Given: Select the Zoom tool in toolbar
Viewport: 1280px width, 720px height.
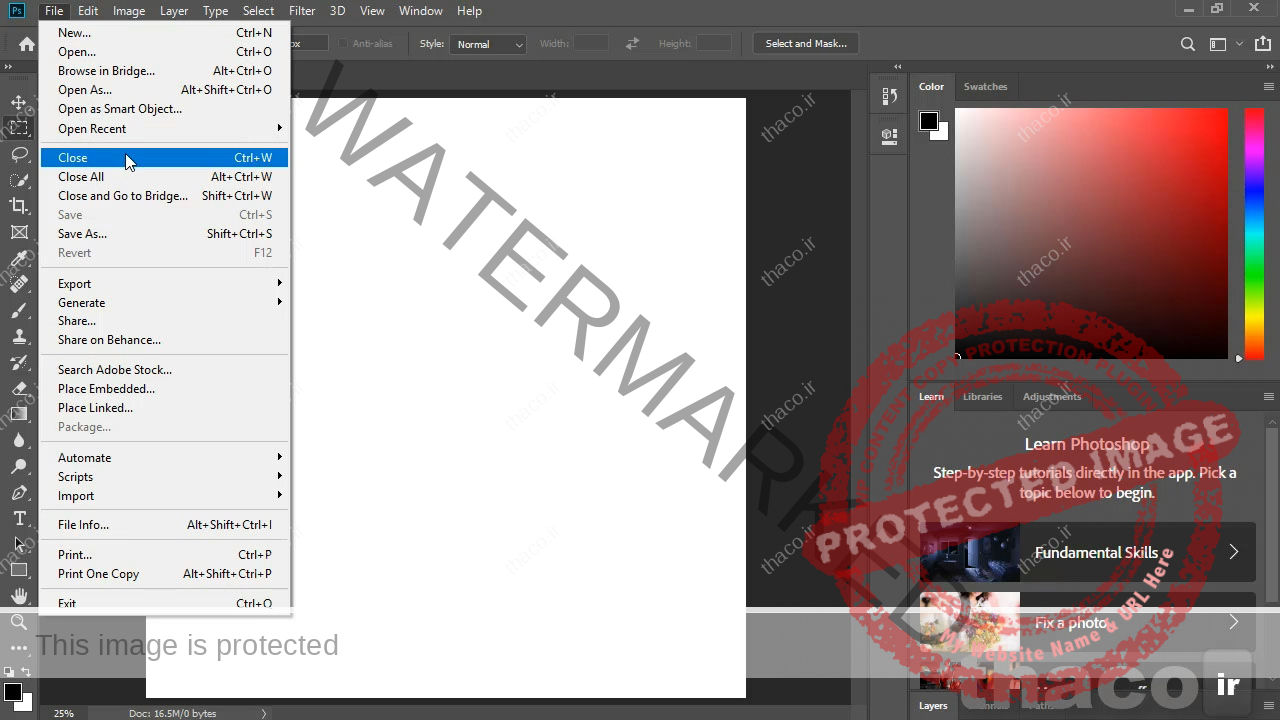Looking at the screenshot, I should click(x=19, y=622).
